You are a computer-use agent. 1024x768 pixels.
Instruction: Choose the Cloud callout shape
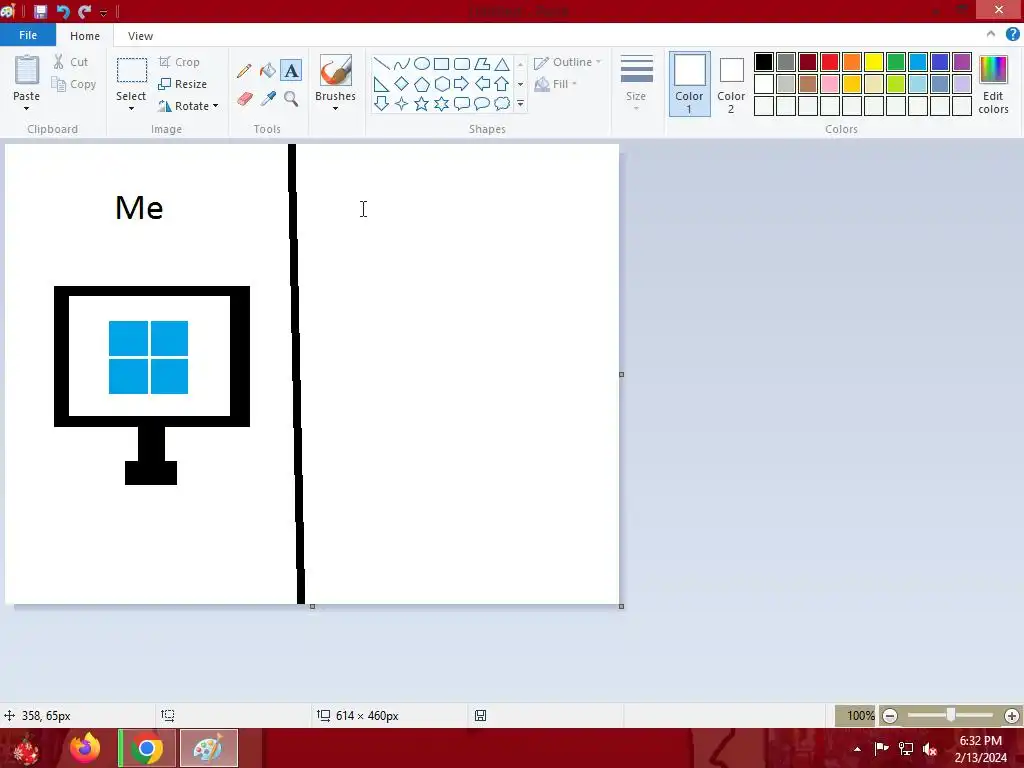tap(502, 103)
